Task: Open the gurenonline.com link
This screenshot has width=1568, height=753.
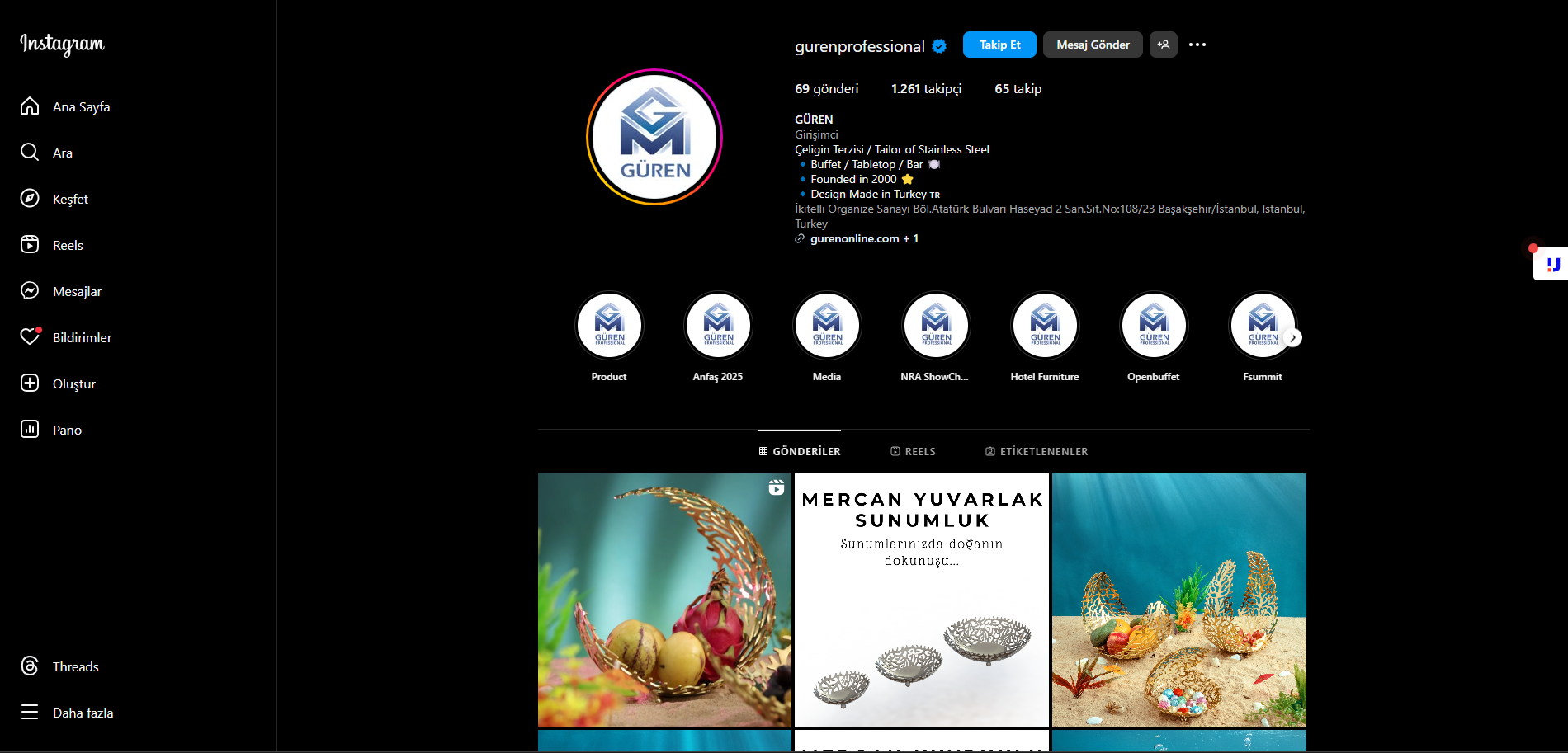Action: click(x=855, y=238)
